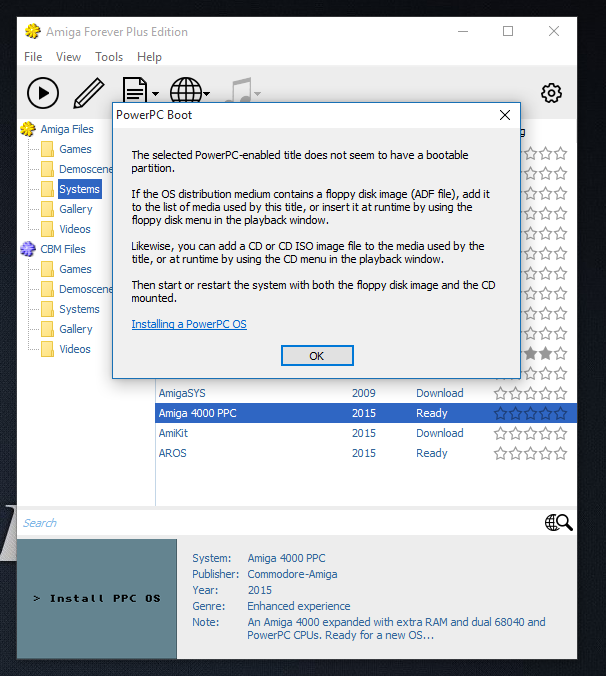Click the Search input field
This screenshot has height=676, width=606.
pos(280,523)
